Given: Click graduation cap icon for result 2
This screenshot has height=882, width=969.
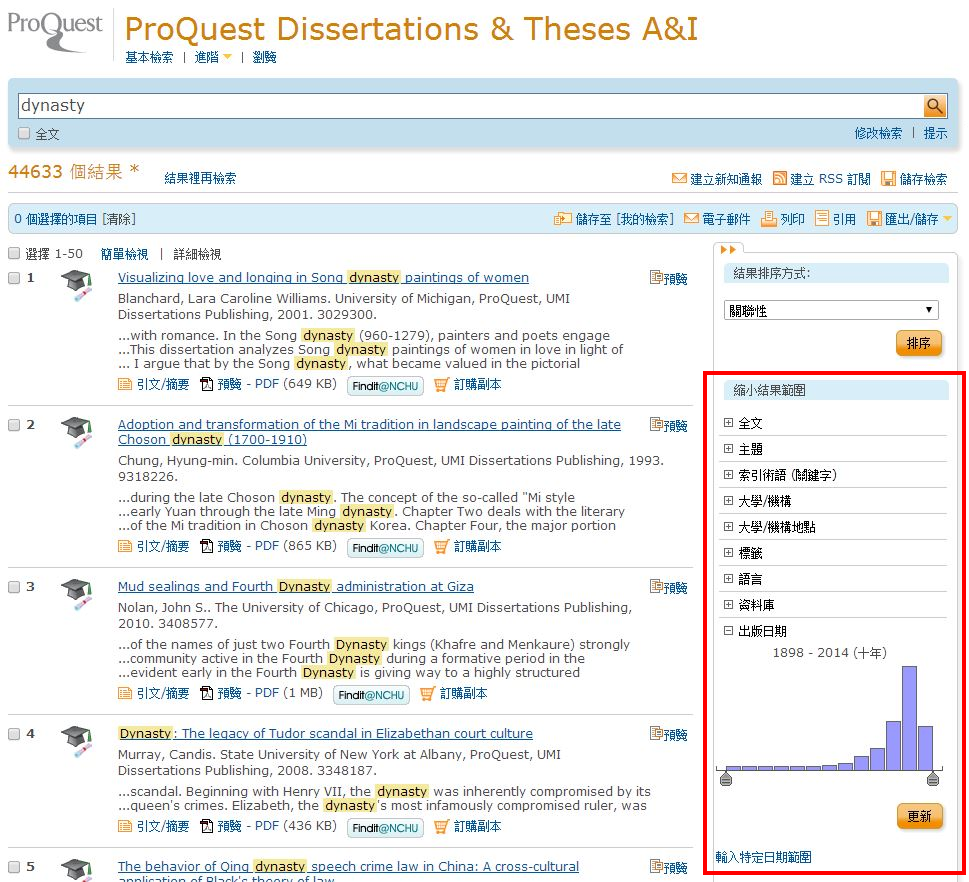Looking at the screenshot, I should pos(77,433).
